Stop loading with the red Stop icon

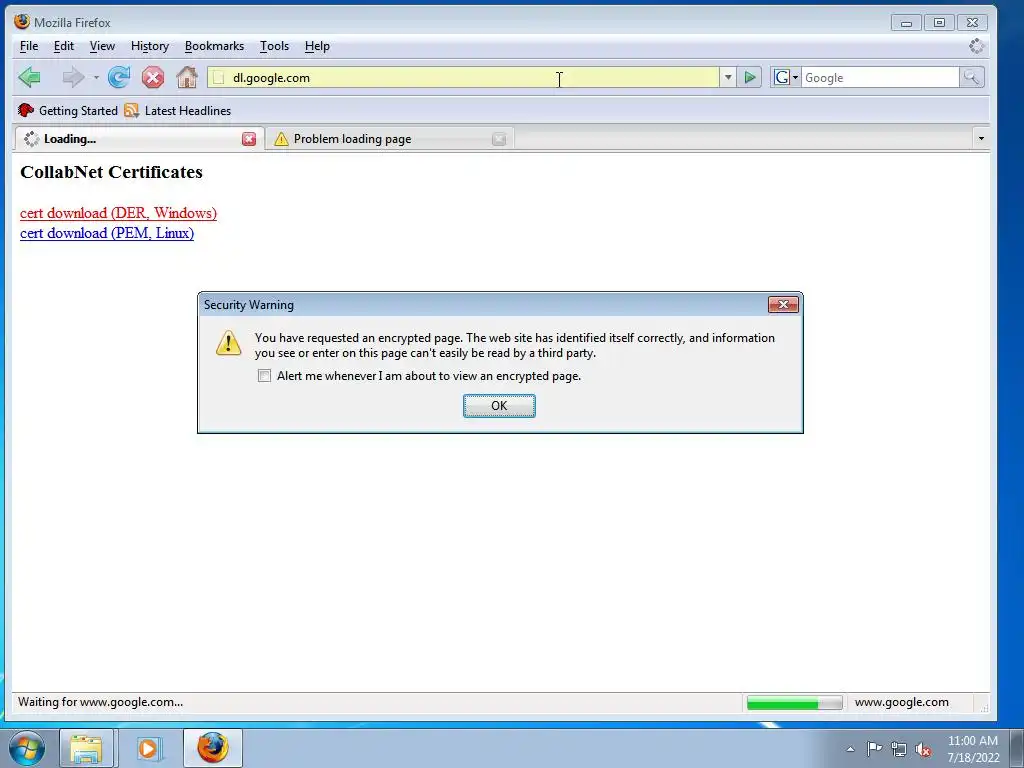click(x=153, y=78)
